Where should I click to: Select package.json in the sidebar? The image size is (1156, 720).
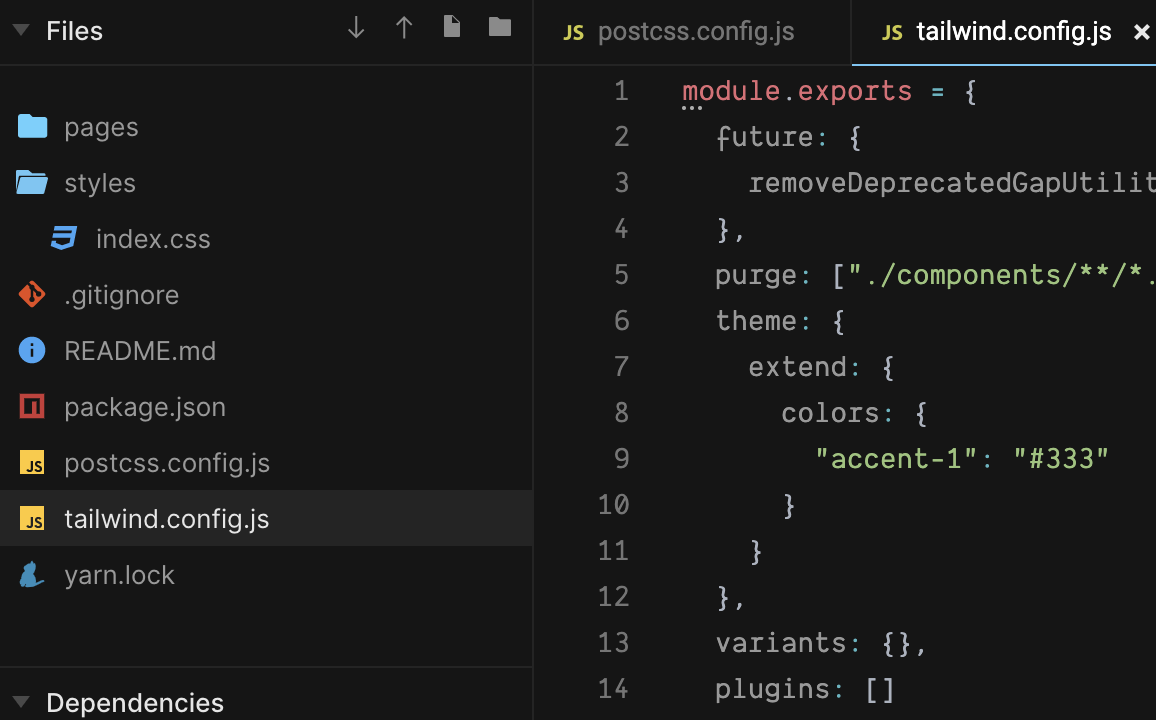point(144,406)
